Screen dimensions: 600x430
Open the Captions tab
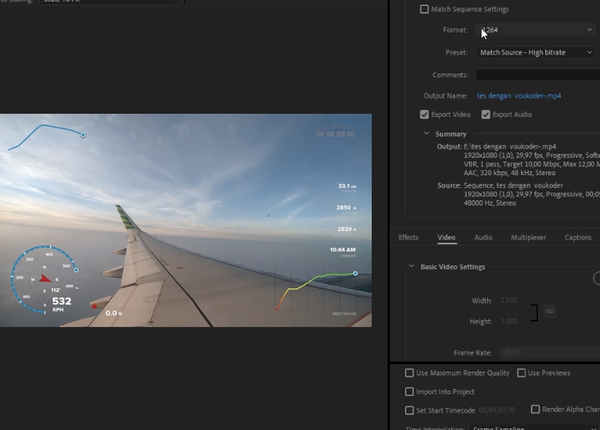point(578,238)
